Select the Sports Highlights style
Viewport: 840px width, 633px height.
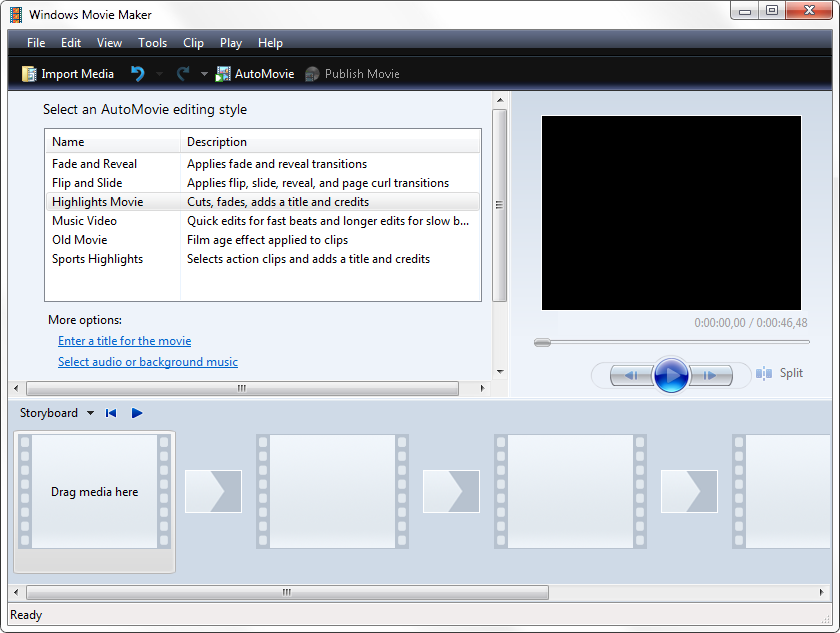click(262, 259)
